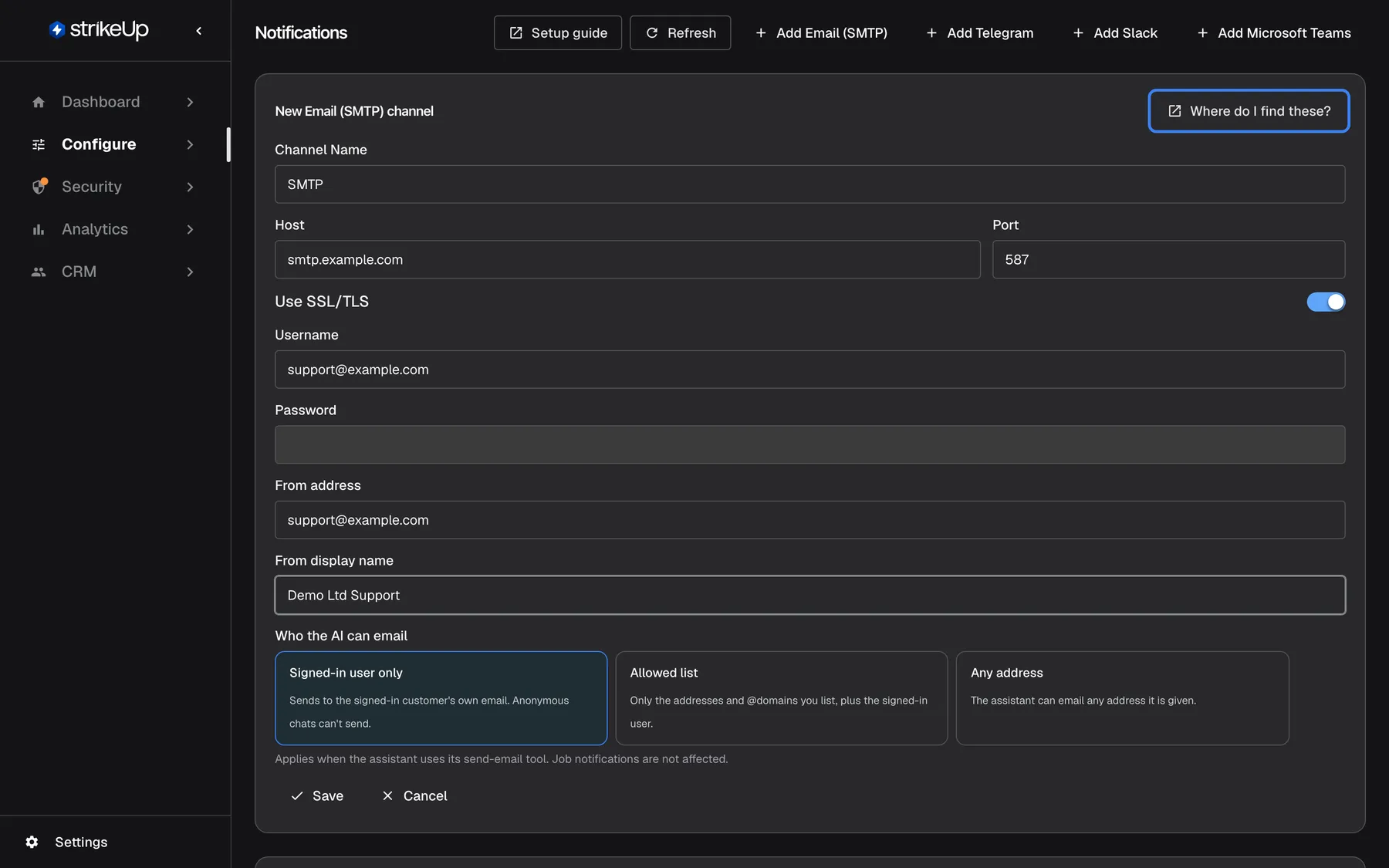
Task: Expand the Security menu chevron
Action: click(x=190, y=187)
